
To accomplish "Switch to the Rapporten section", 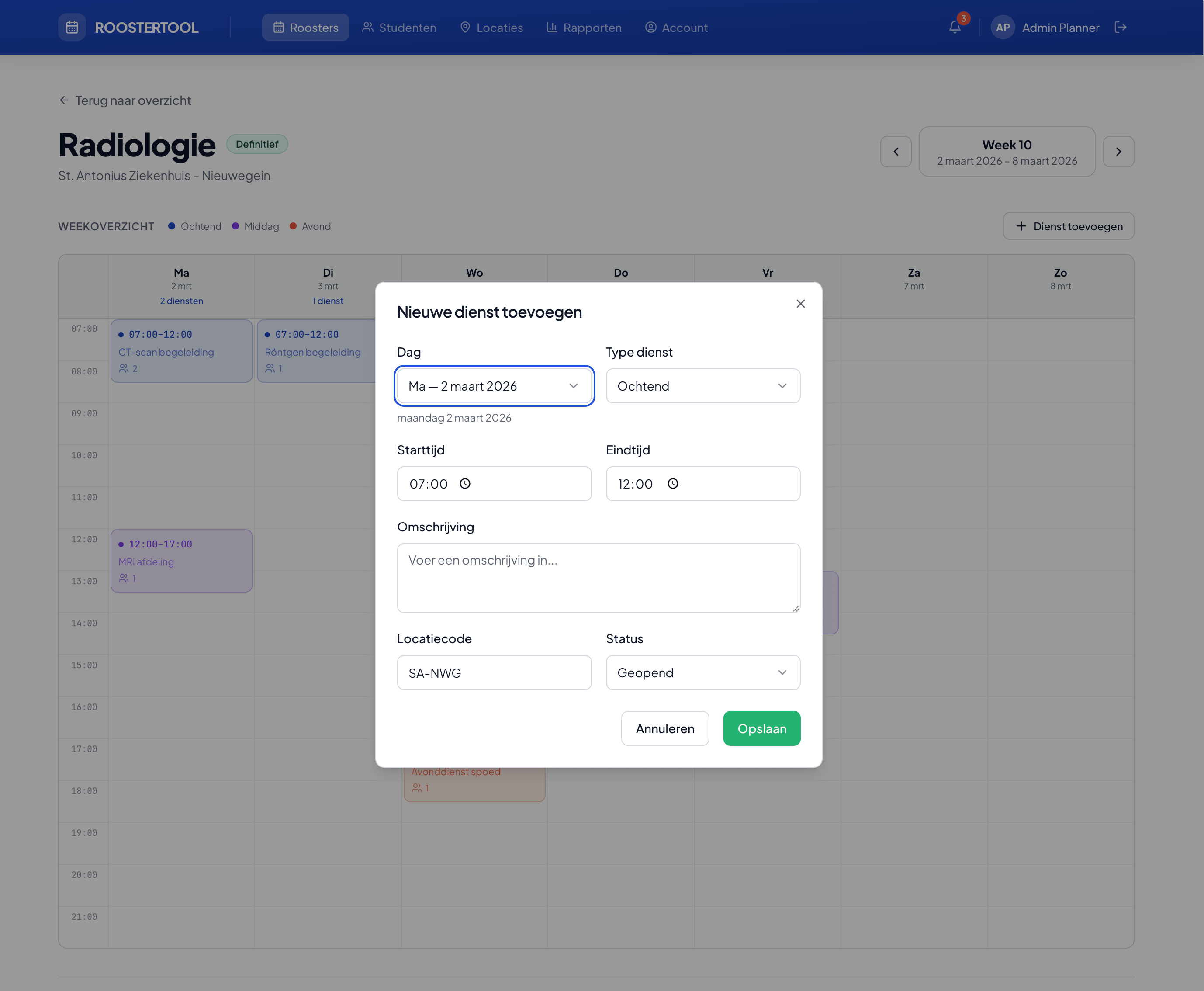I will coord(584,28).
